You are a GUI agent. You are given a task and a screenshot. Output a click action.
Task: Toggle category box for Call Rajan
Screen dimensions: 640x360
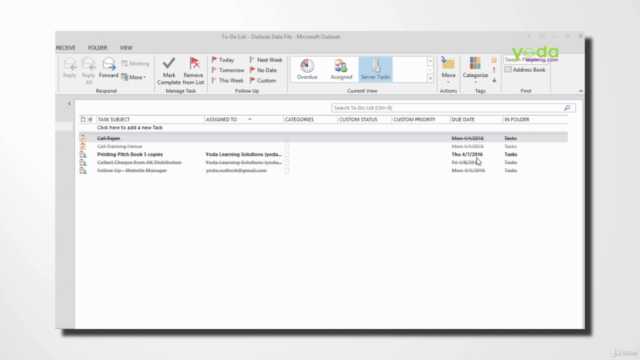(287, 138)
